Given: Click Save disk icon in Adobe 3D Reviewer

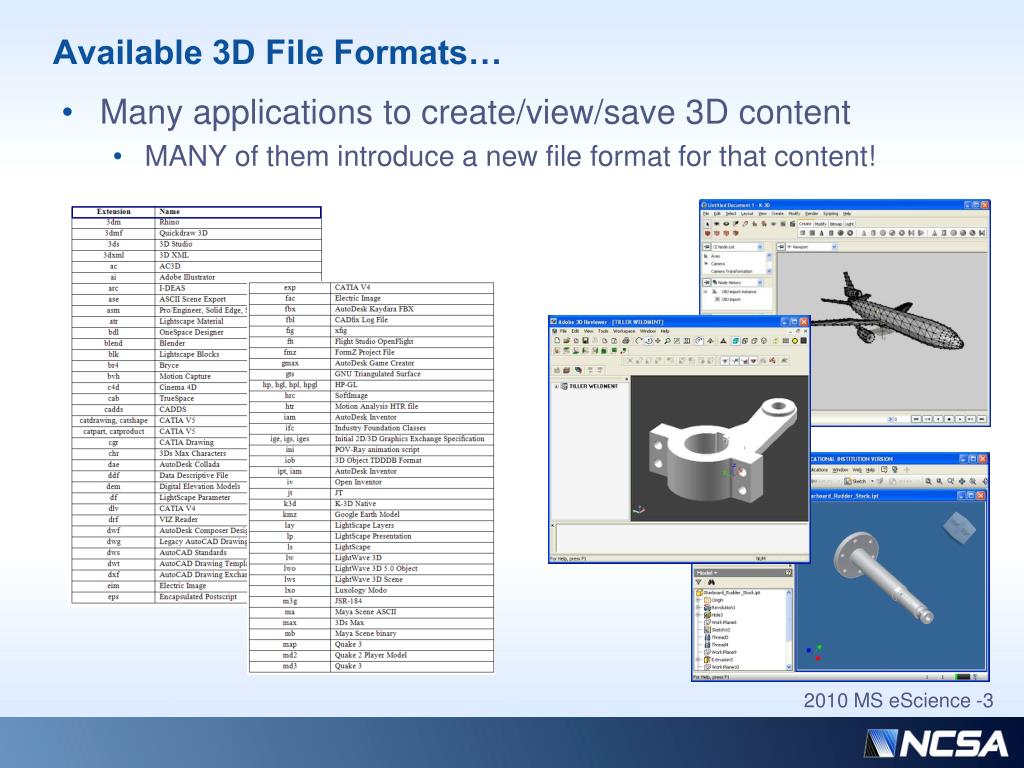Looking at the screenshot, I should (x=586, y=341).
